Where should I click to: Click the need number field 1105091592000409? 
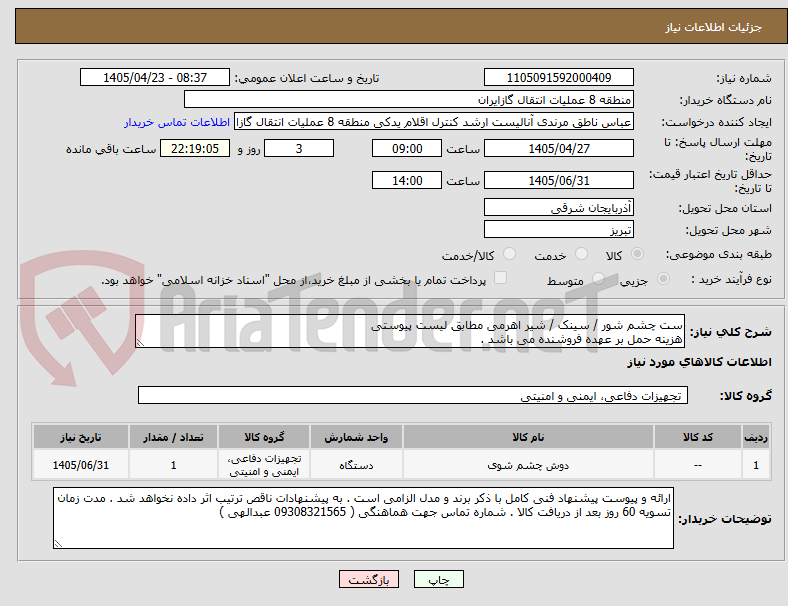(x=559, y=77)
